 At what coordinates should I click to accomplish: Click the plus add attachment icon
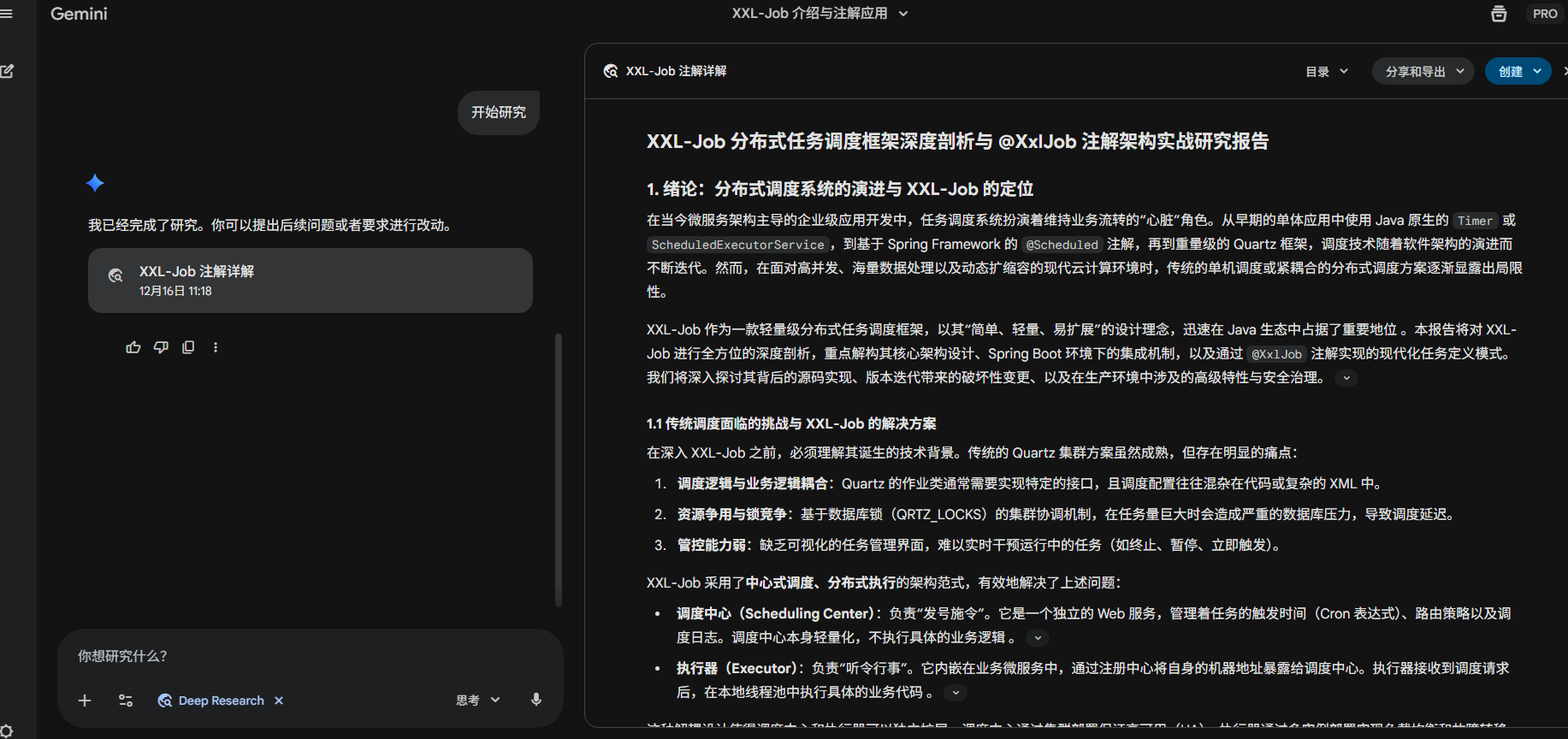click(85, 701)
